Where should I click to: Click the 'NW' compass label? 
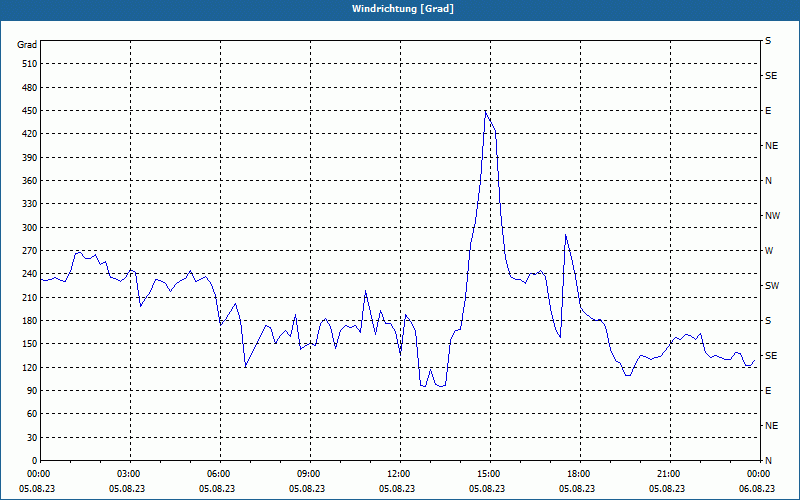[x=772, y=216]
